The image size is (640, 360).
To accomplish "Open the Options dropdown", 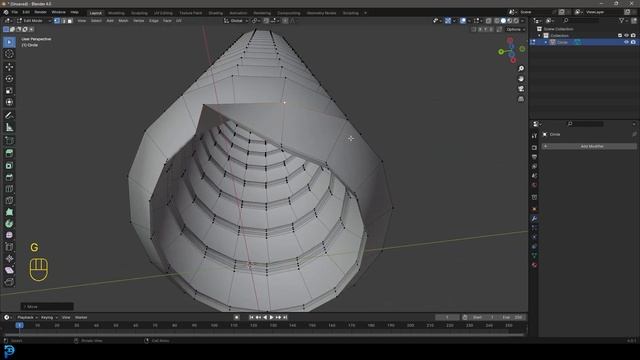I will (515, 29).
